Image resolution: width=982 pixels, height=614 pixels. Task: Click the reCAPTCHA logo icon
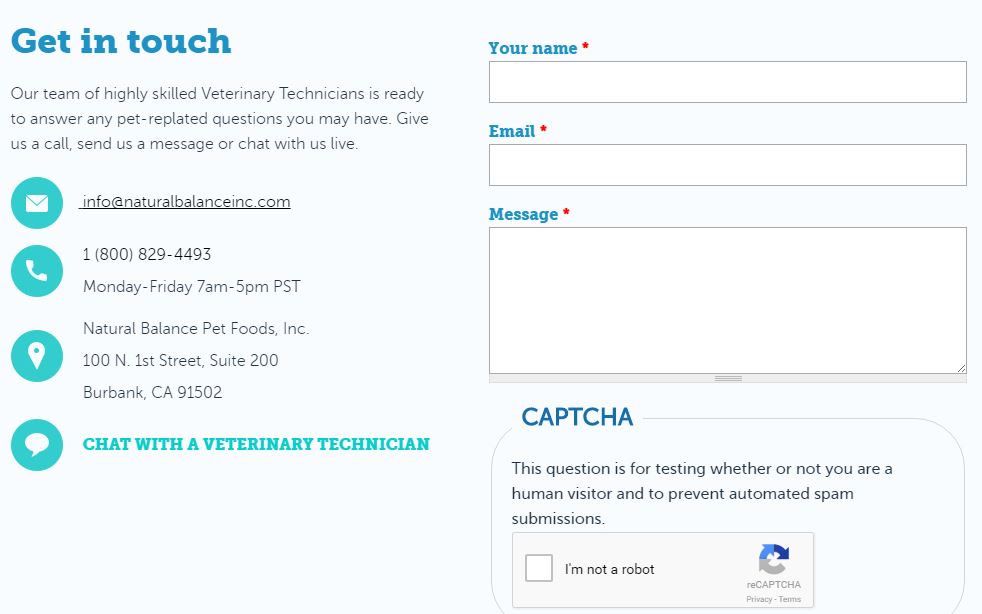click(x=773, y=560)
